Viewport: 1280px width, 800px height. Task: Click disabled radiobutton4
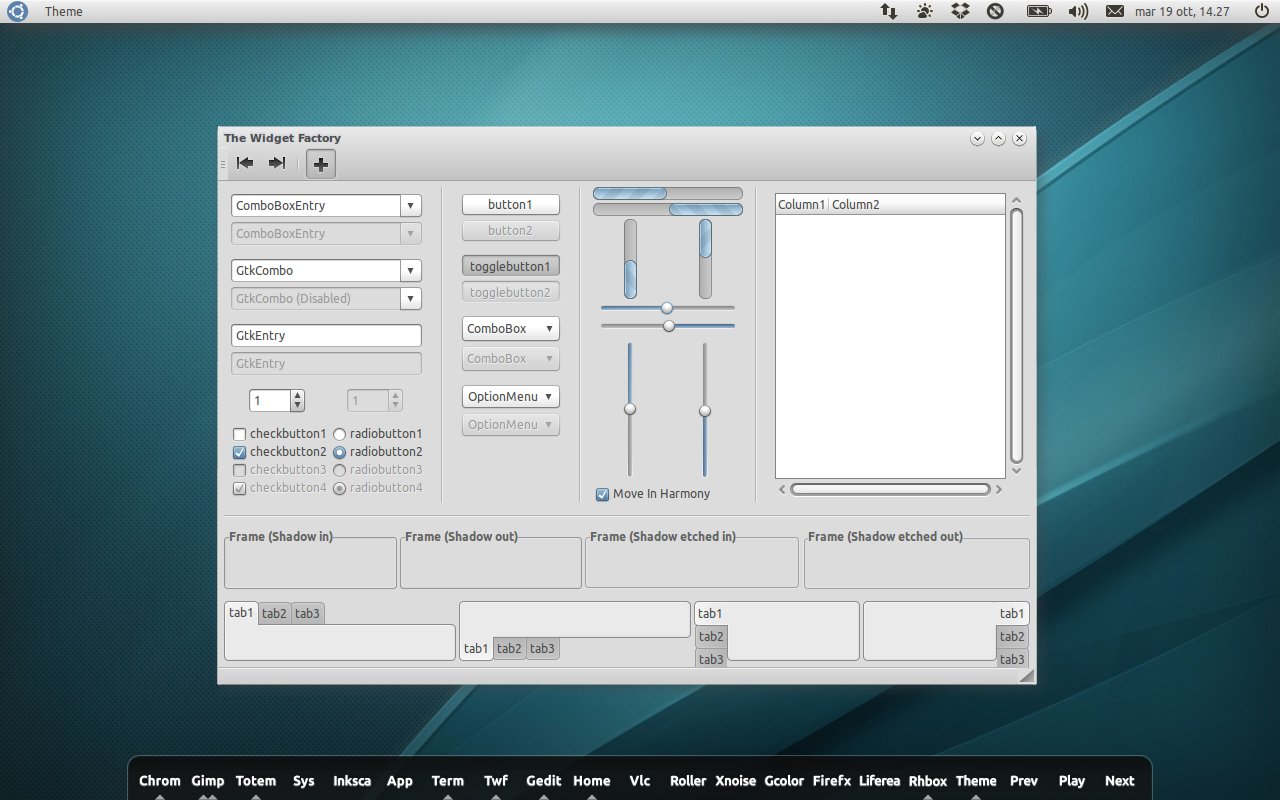coord(339,488)
